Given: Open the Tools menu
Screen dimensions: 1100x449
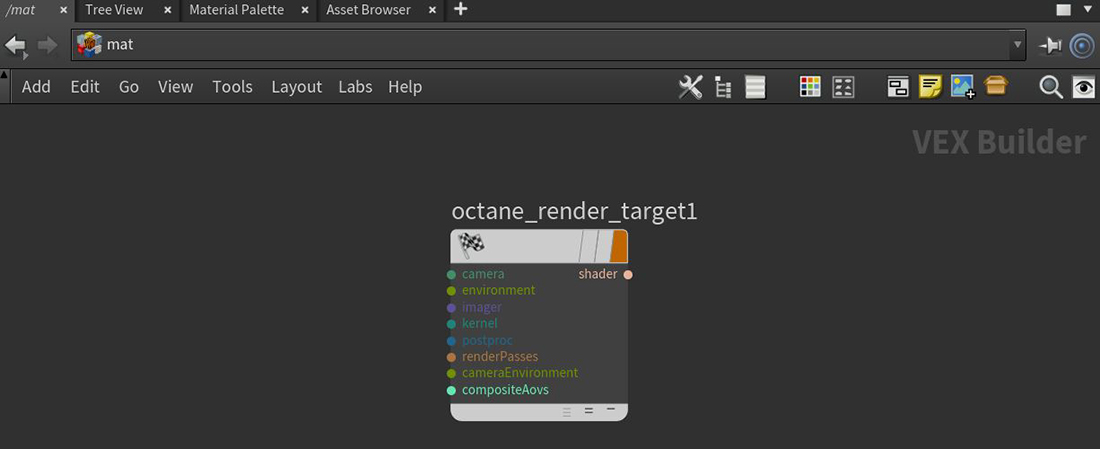Looking at the screenshot, I should coord(232,87).
